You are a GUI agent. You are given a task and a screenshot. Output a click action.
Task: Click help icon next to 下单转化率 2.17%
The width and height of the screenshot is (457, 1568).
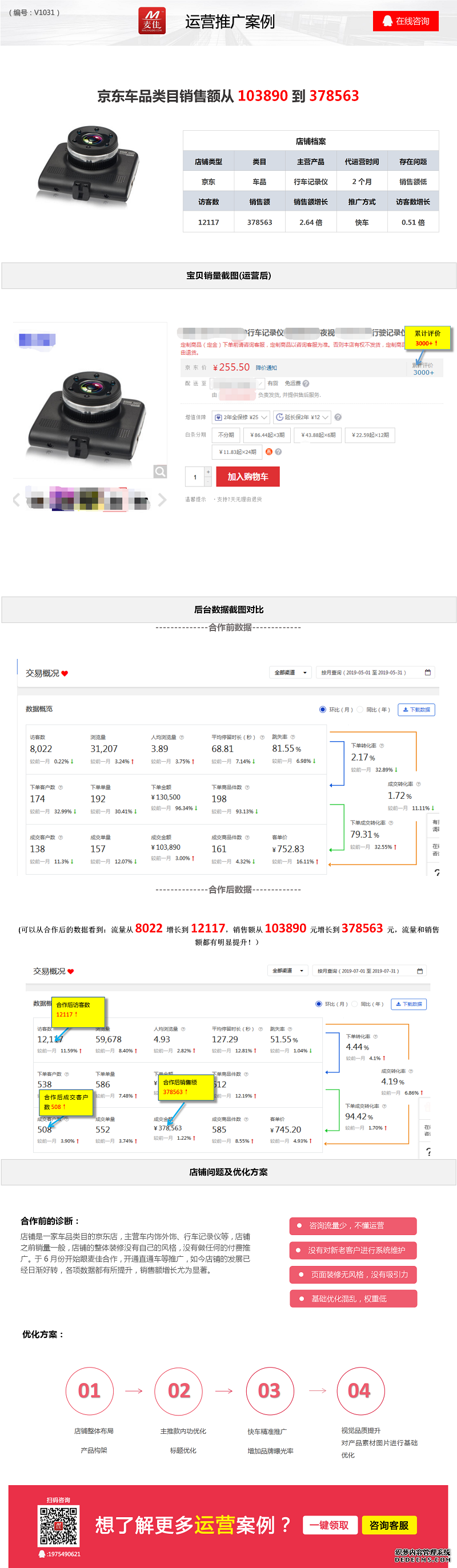point(382,746)
